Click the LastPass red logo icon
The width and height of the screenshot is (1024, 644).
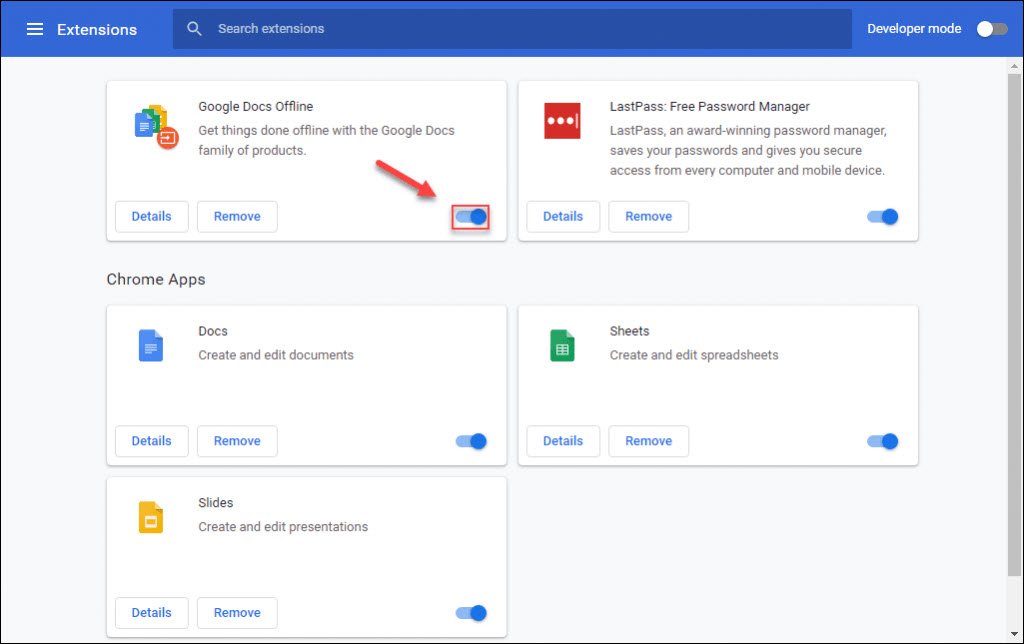point(562,121)
